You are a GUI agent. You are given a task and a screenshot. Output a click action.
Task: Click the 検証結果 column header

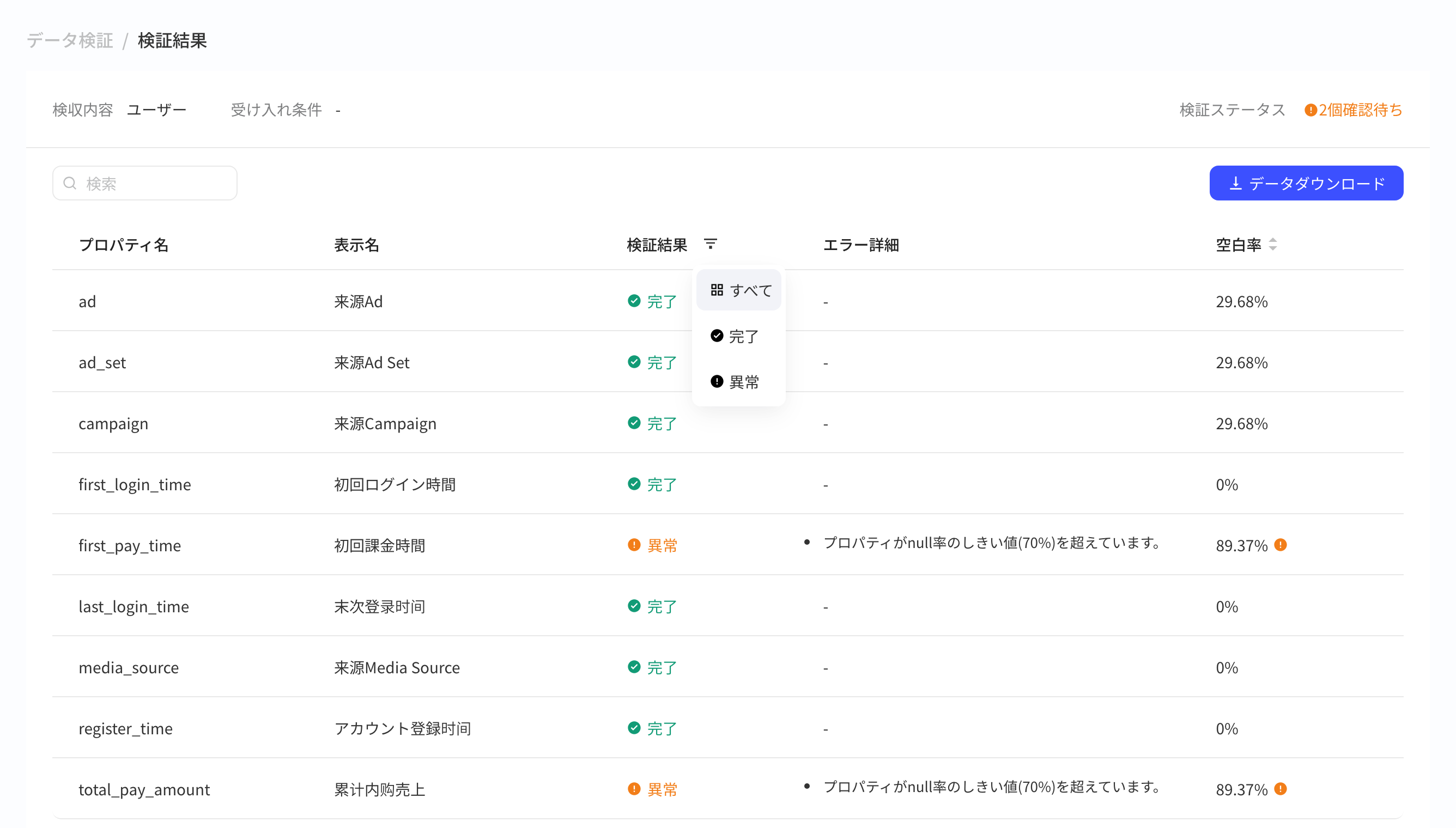pos(657,245)
